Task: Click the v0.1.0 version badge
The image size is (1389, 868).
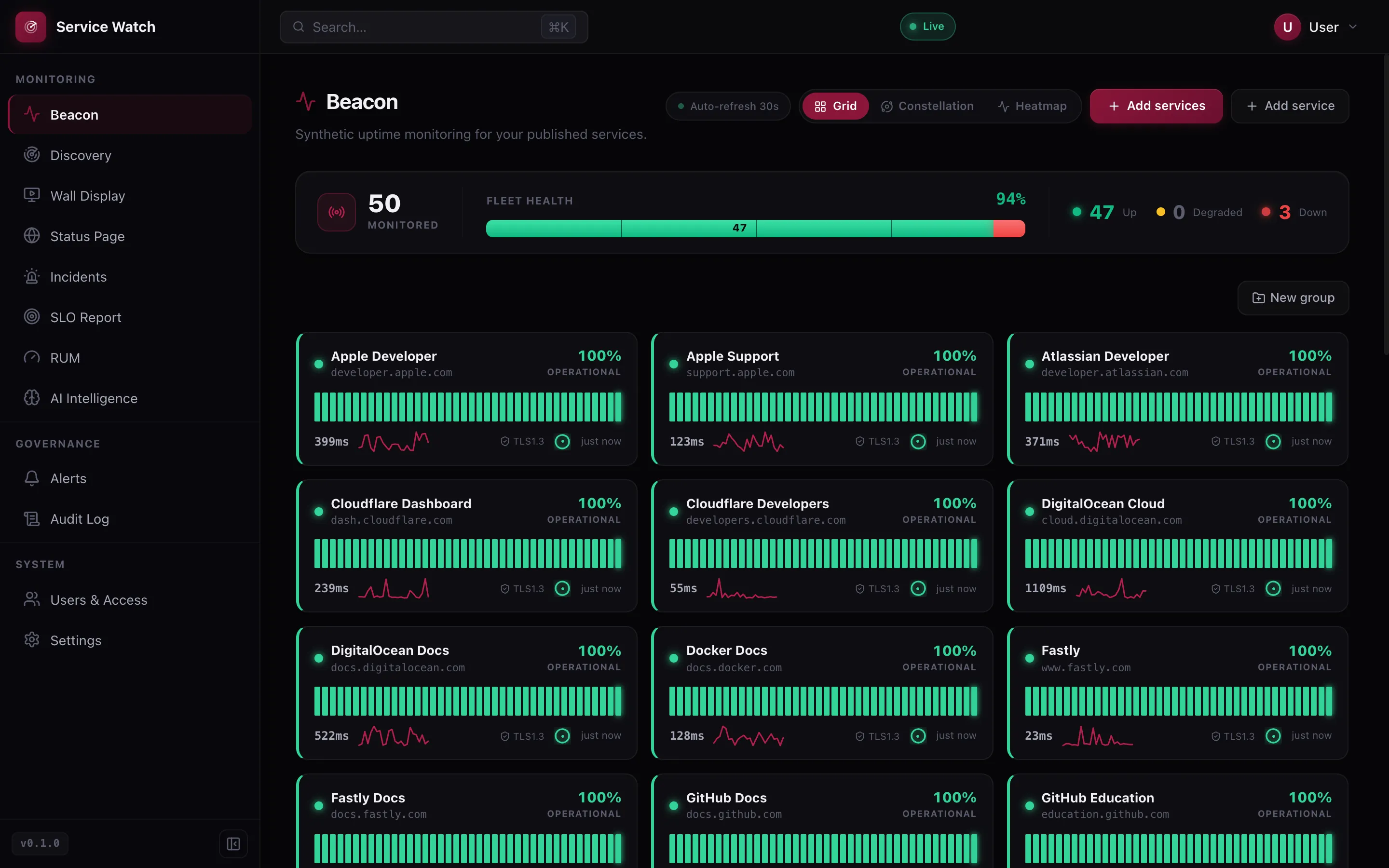Action: pyautogui.click(x=40, y=843)
